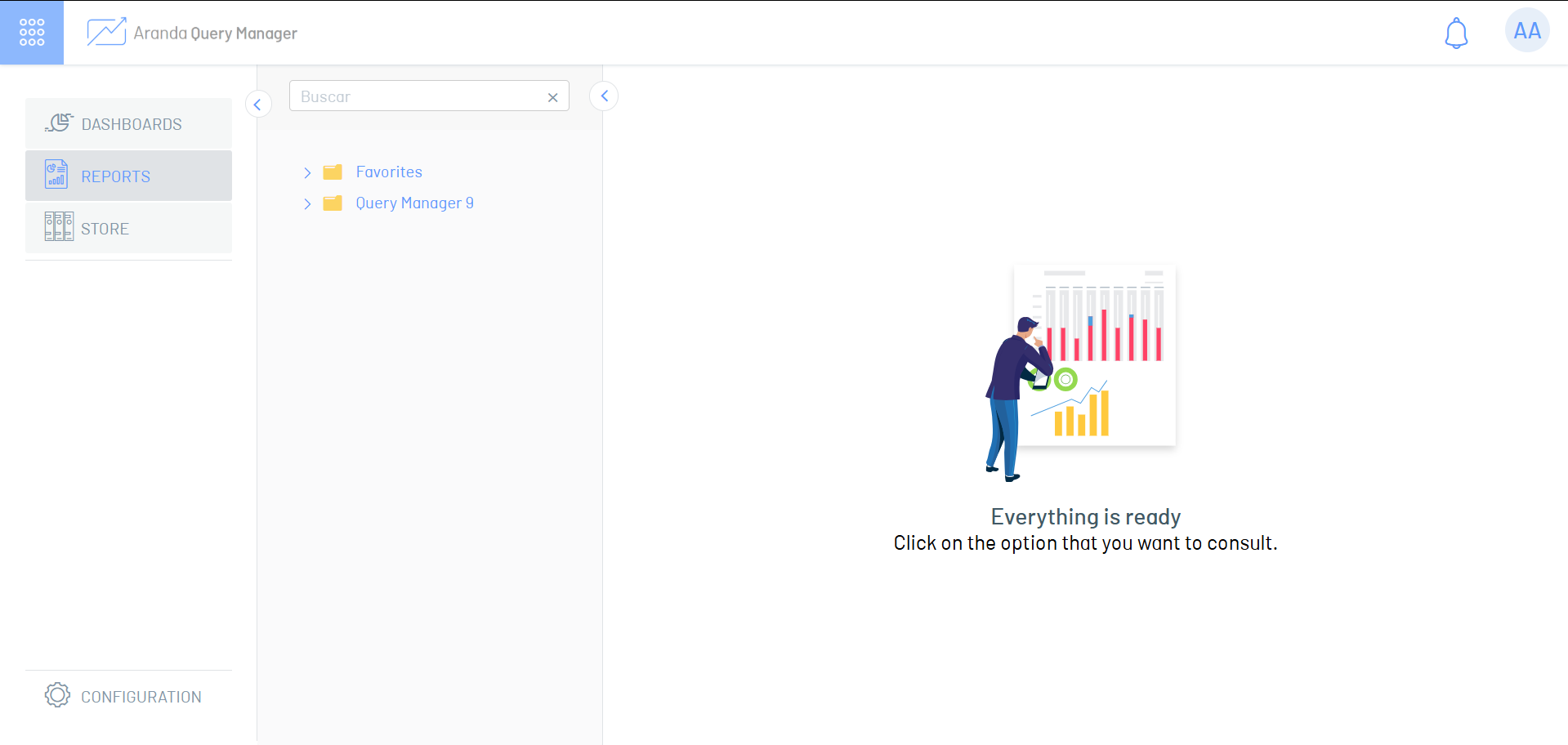This screenshot has width=1568, height=745.
Task: Expand the Query Manager 9 folder chevron
Action: (307, 203)
